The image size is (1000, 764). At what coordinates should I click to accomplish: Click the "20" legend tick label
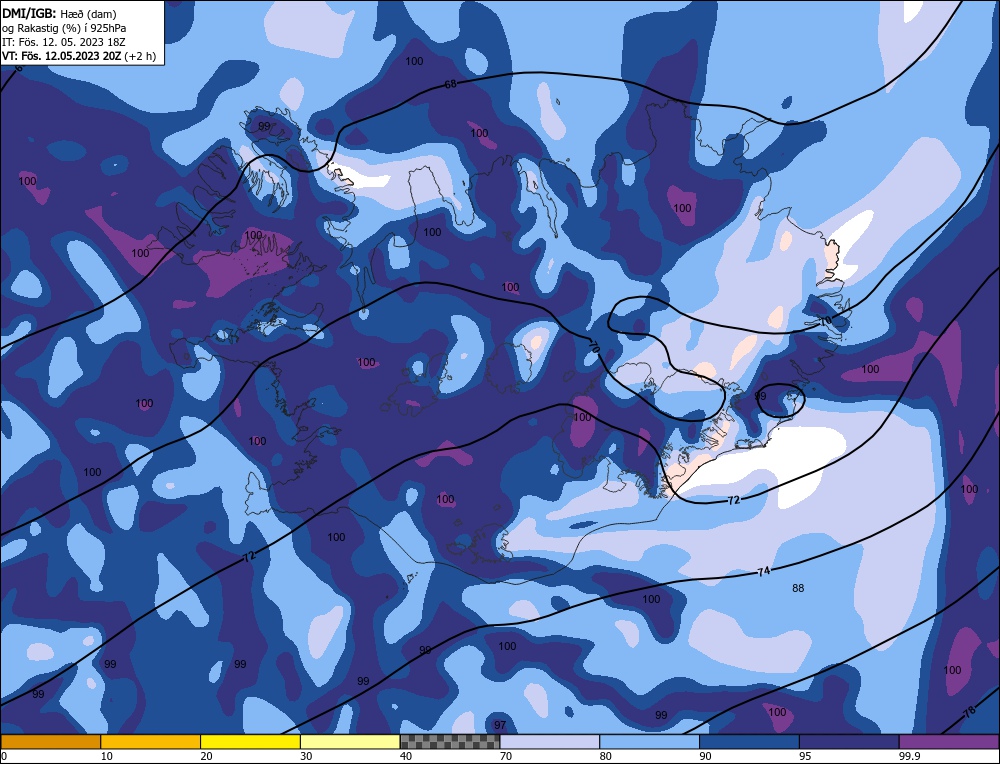[207, 756]
